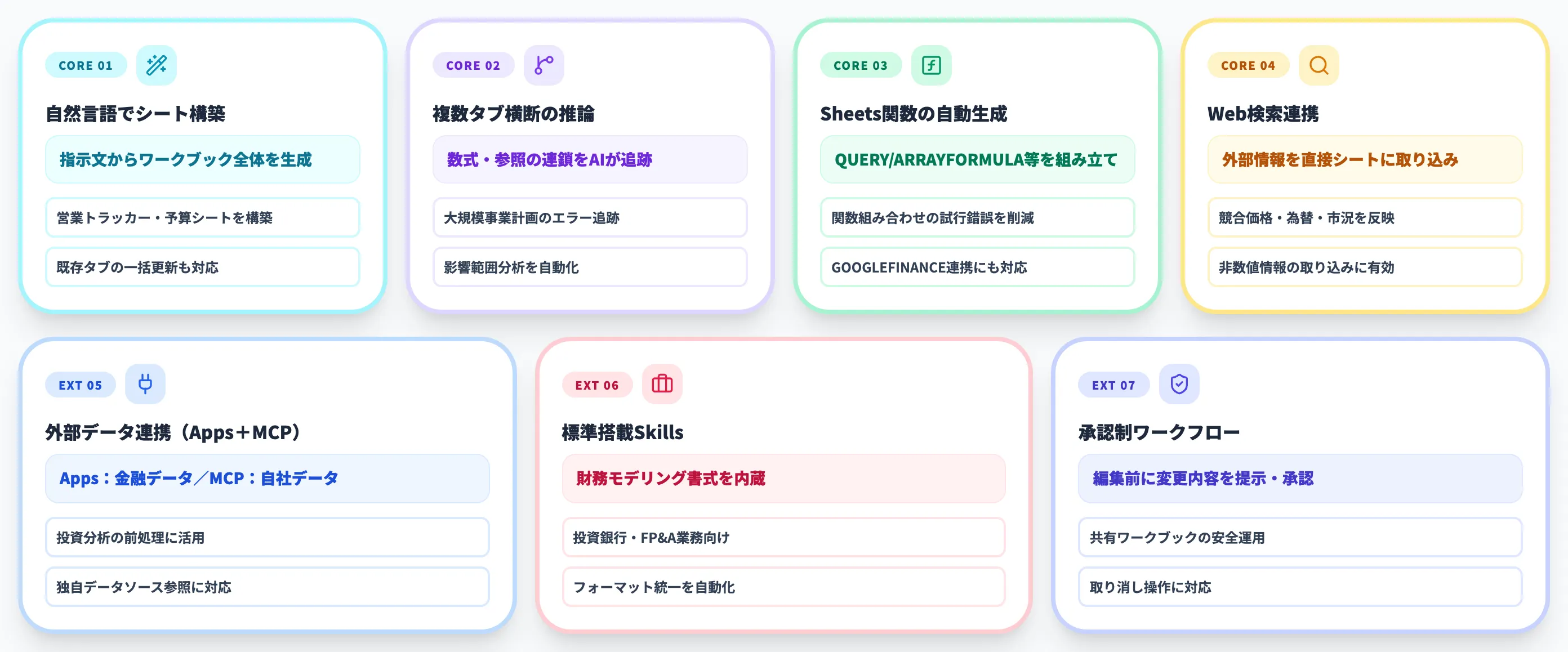The width and height of the screenshot is (1568, 652).
Task: Click item 独自データソース参照に対応
Action: (x=267, y=587)
